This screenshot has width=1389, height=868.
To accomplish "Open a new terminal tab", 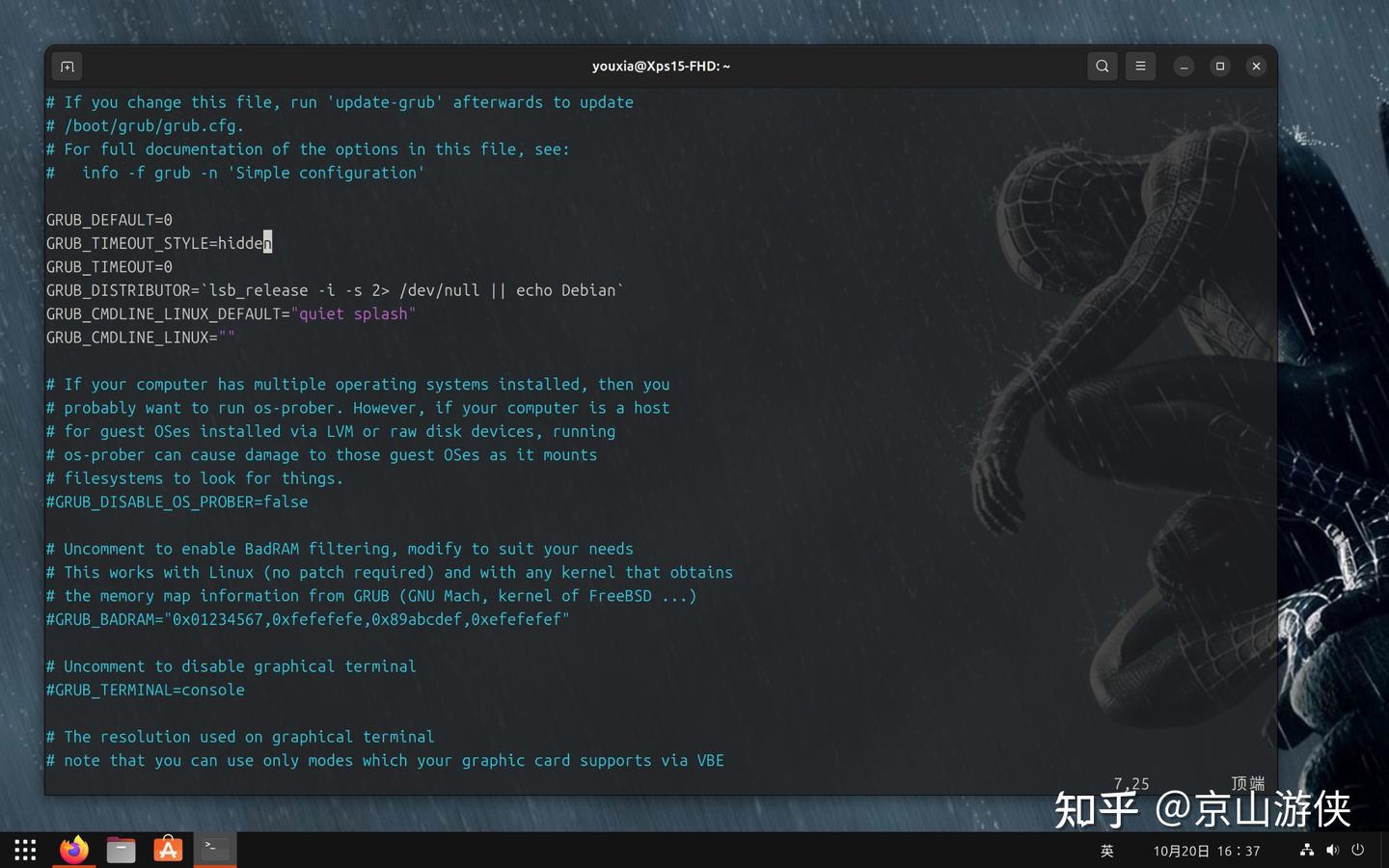I will 67,66.
